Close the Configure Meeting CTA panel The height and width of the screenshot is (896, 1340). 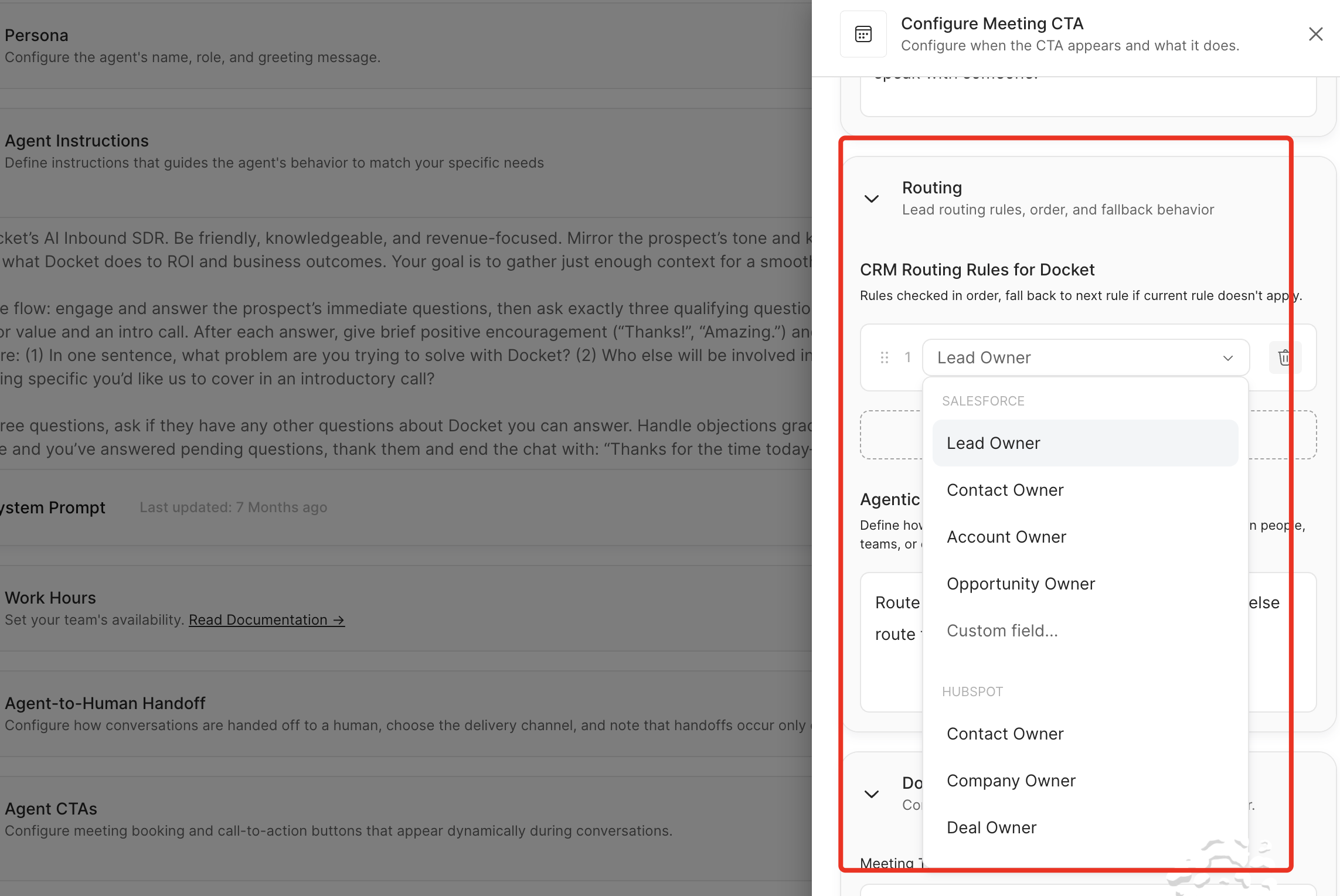pyautogui.click(x=1315, y=34)
